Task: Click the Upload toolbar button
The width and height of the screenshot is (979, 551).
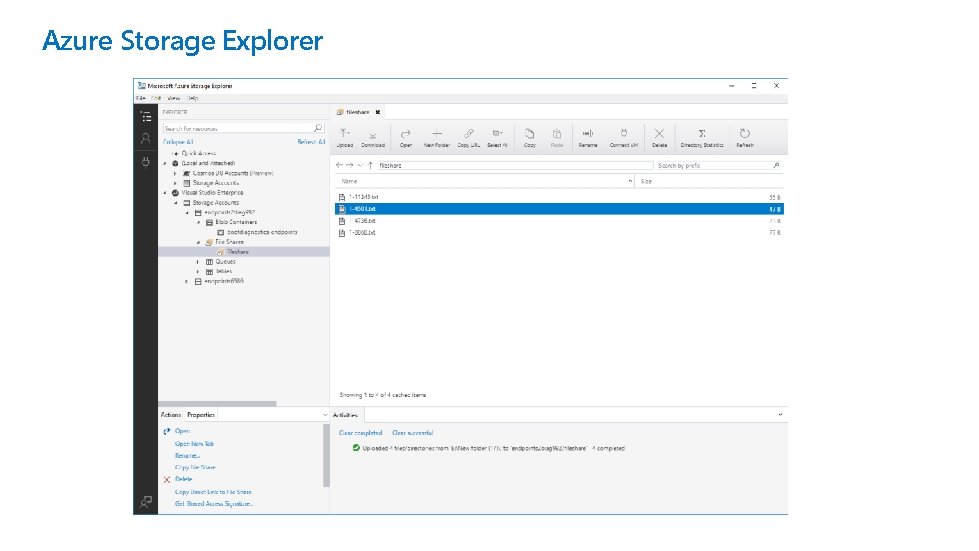Action: (x=345, y=138)
